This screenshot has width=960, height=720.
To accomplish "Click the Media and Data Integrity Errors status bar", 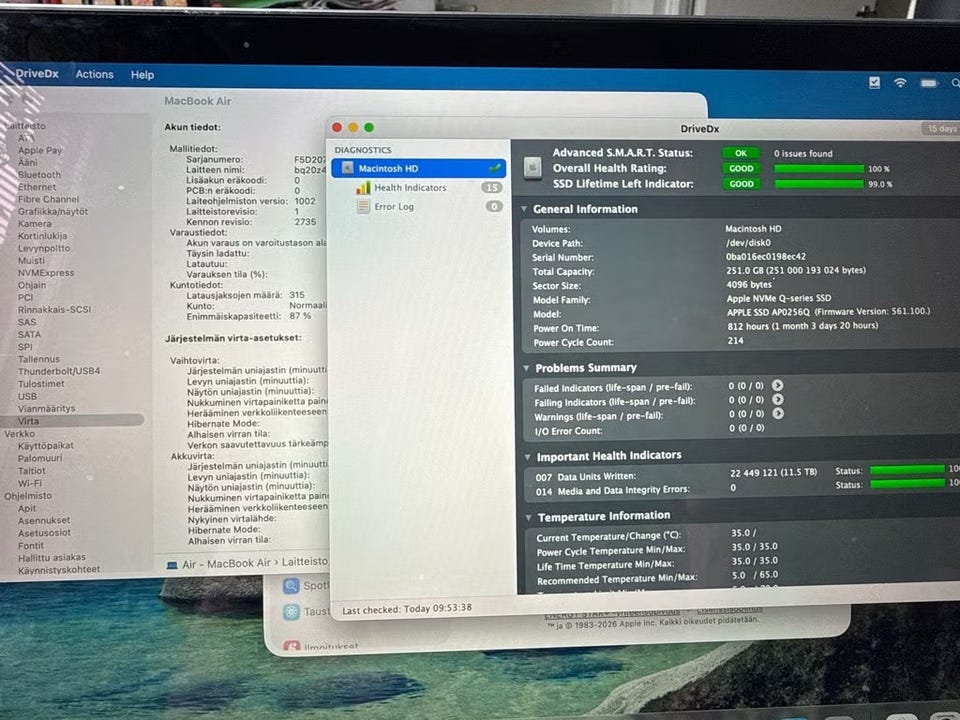I will point(907,484).
